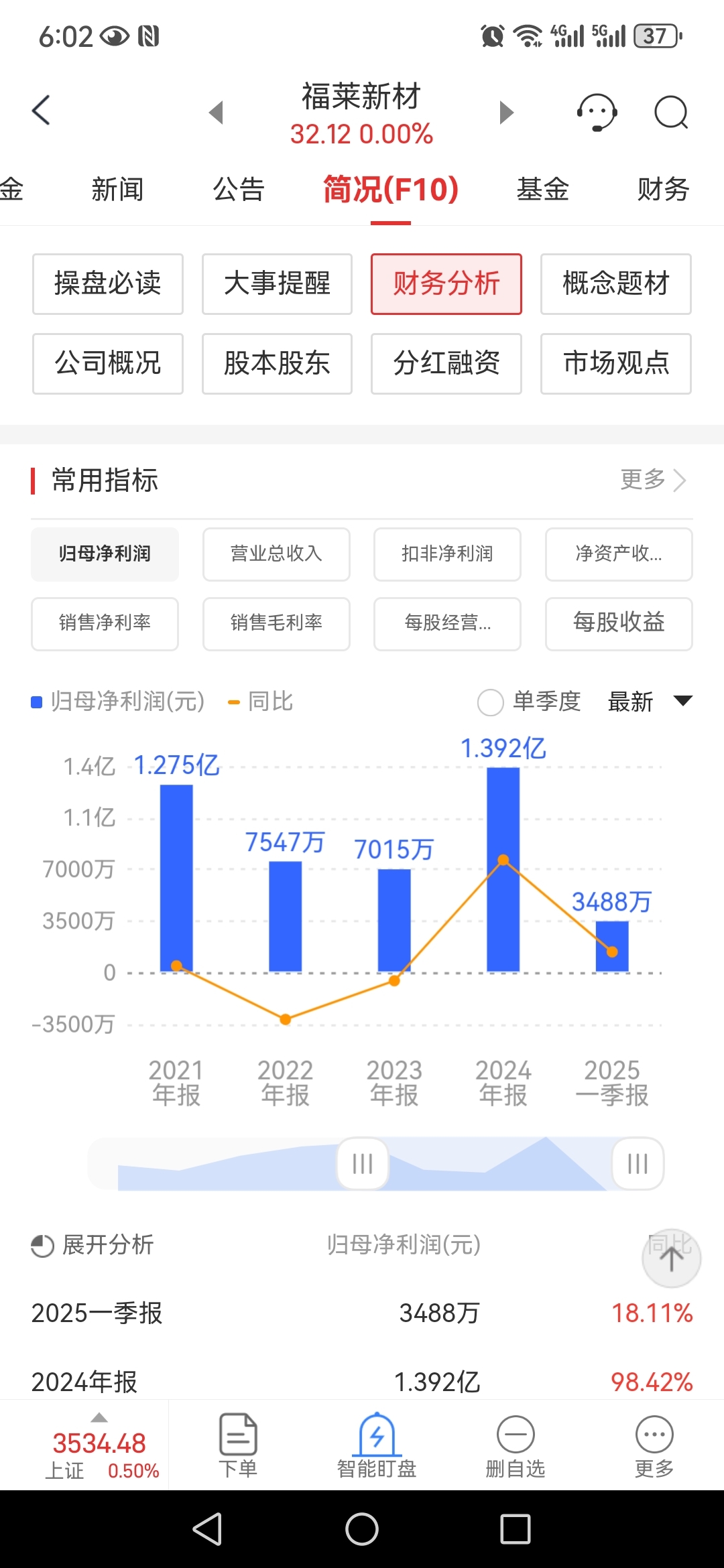Screen dimensions: 724x1568
Task: Tap the back arrow icon
Action: click(41, 111)
